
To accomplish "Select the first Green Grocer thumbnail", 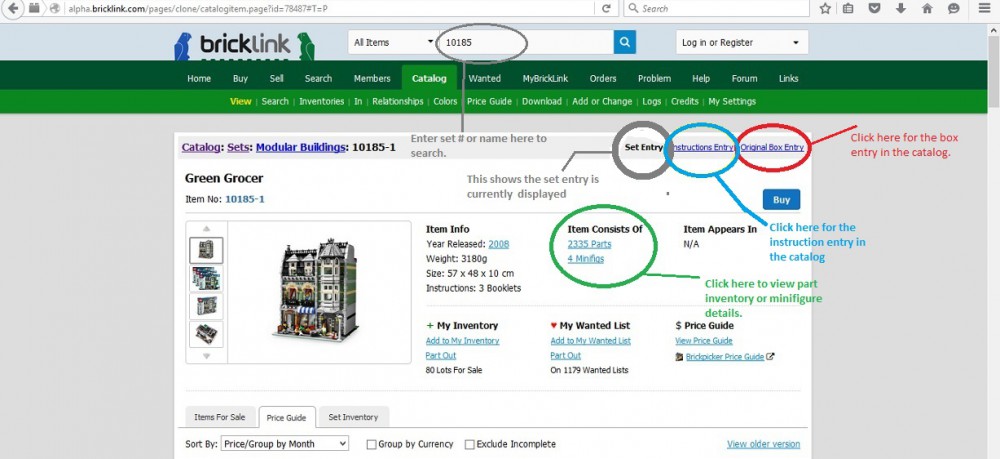I will pos(206,250).
